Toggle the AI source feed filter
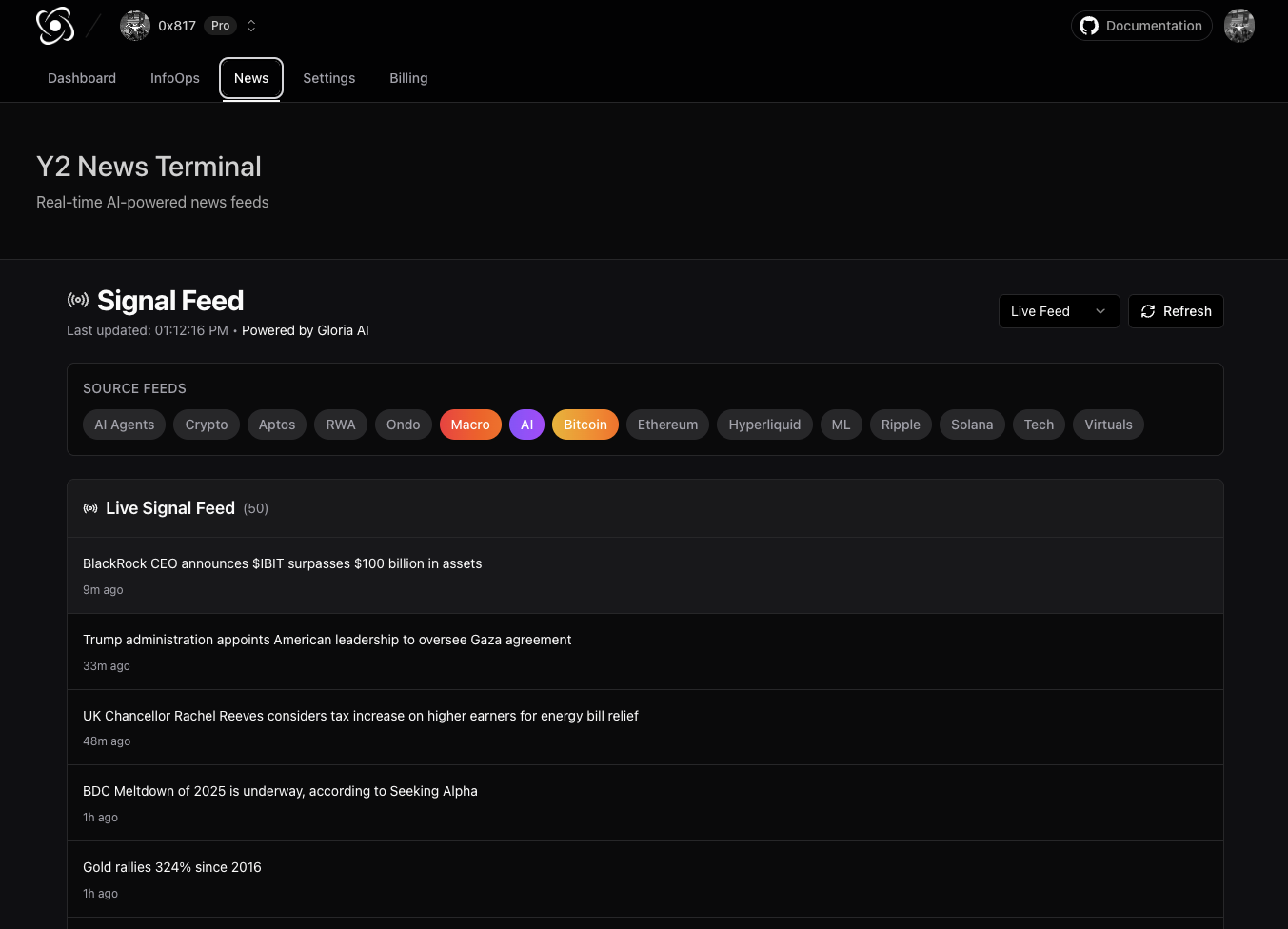The height and width of the screenshot is (929, 1288). pos(526,425)
